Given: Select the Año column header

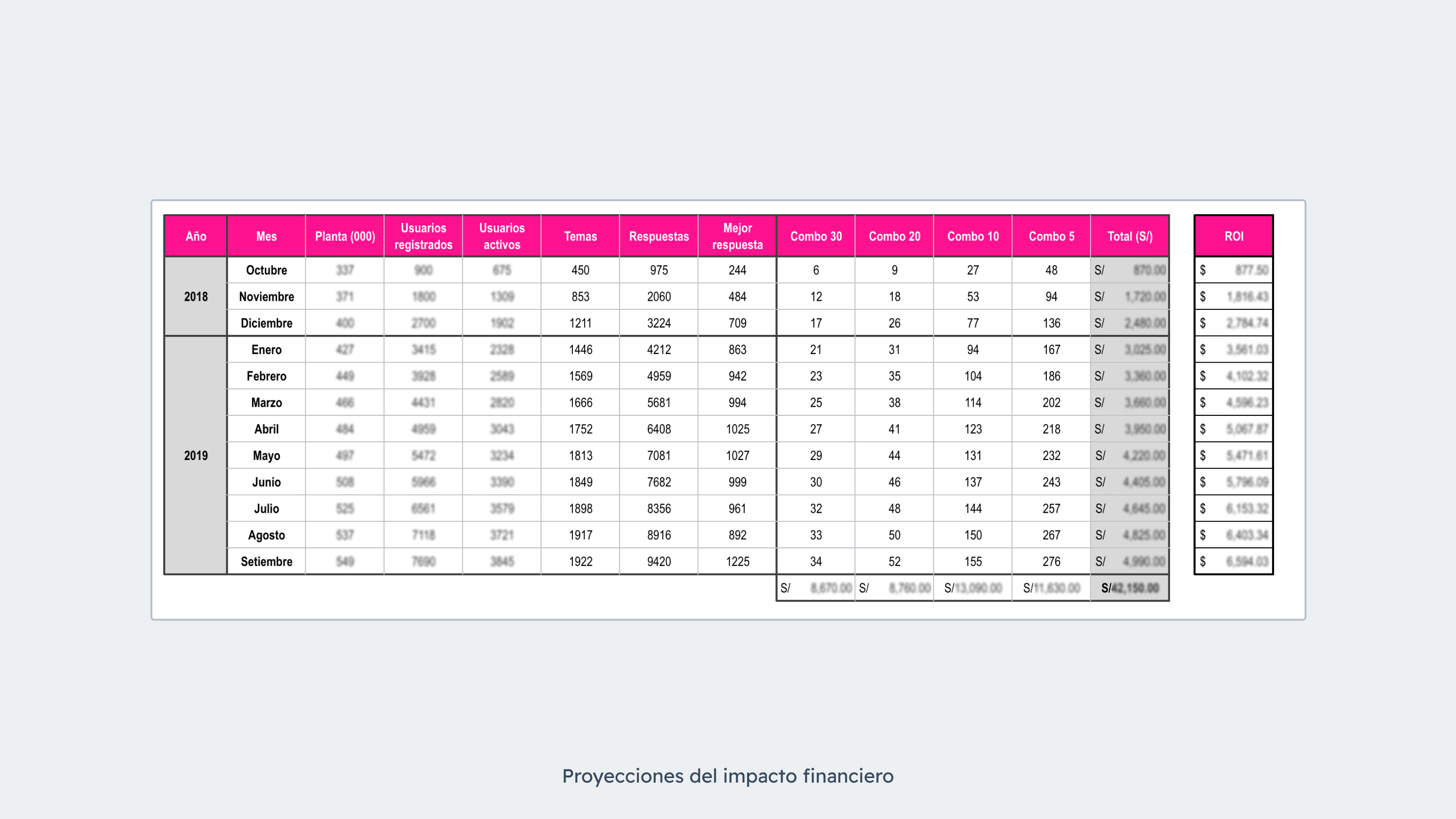Looking at the screenshot, I should click(195, 236).
